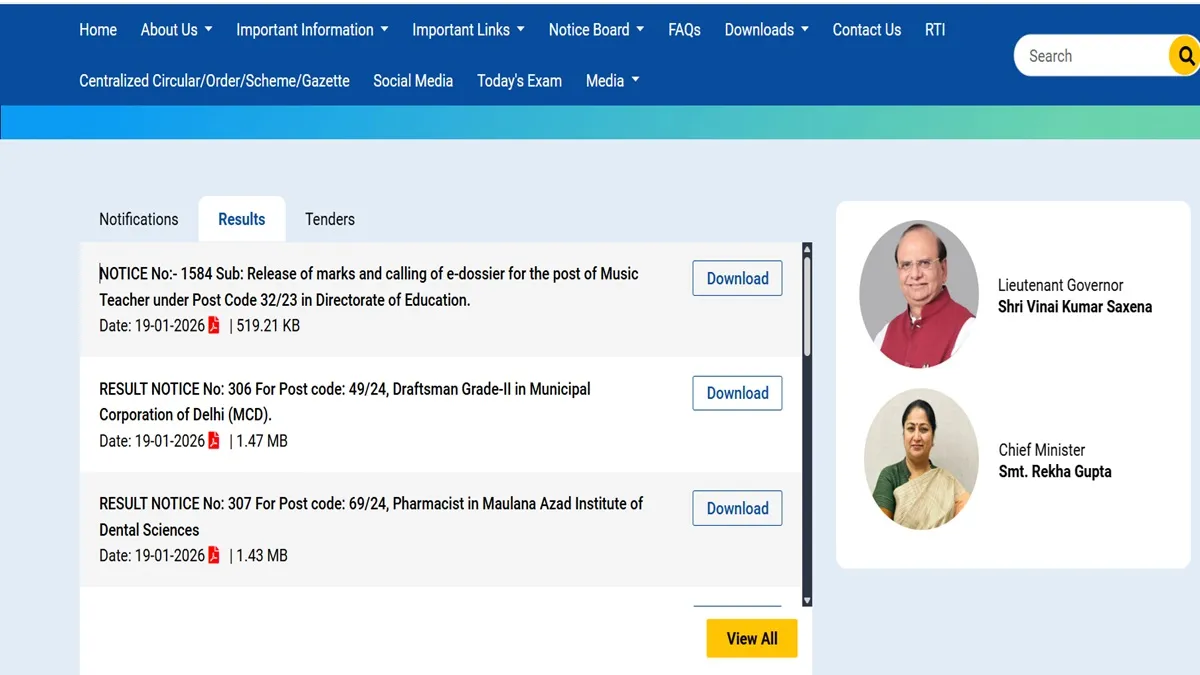Expand the Notice Board dropdown
The width and height of the screenshot is (1200, 675).
[596, 30]
